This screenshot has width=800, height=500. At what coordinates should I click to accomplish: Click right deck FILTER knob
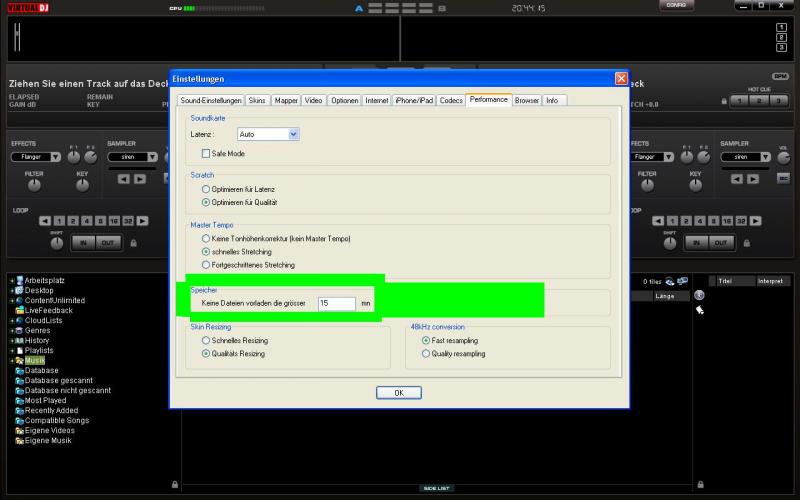tap(647, 185)
